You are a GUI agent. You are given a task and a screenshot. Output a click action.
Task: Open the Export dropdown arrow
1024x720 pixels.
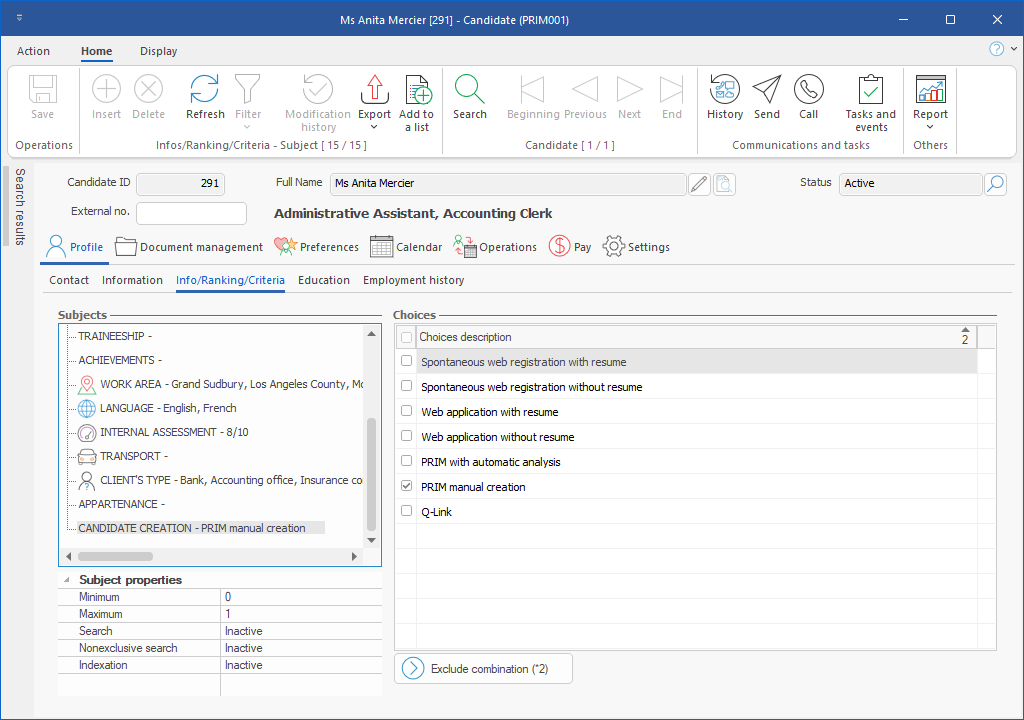click(x=374, y=128)
